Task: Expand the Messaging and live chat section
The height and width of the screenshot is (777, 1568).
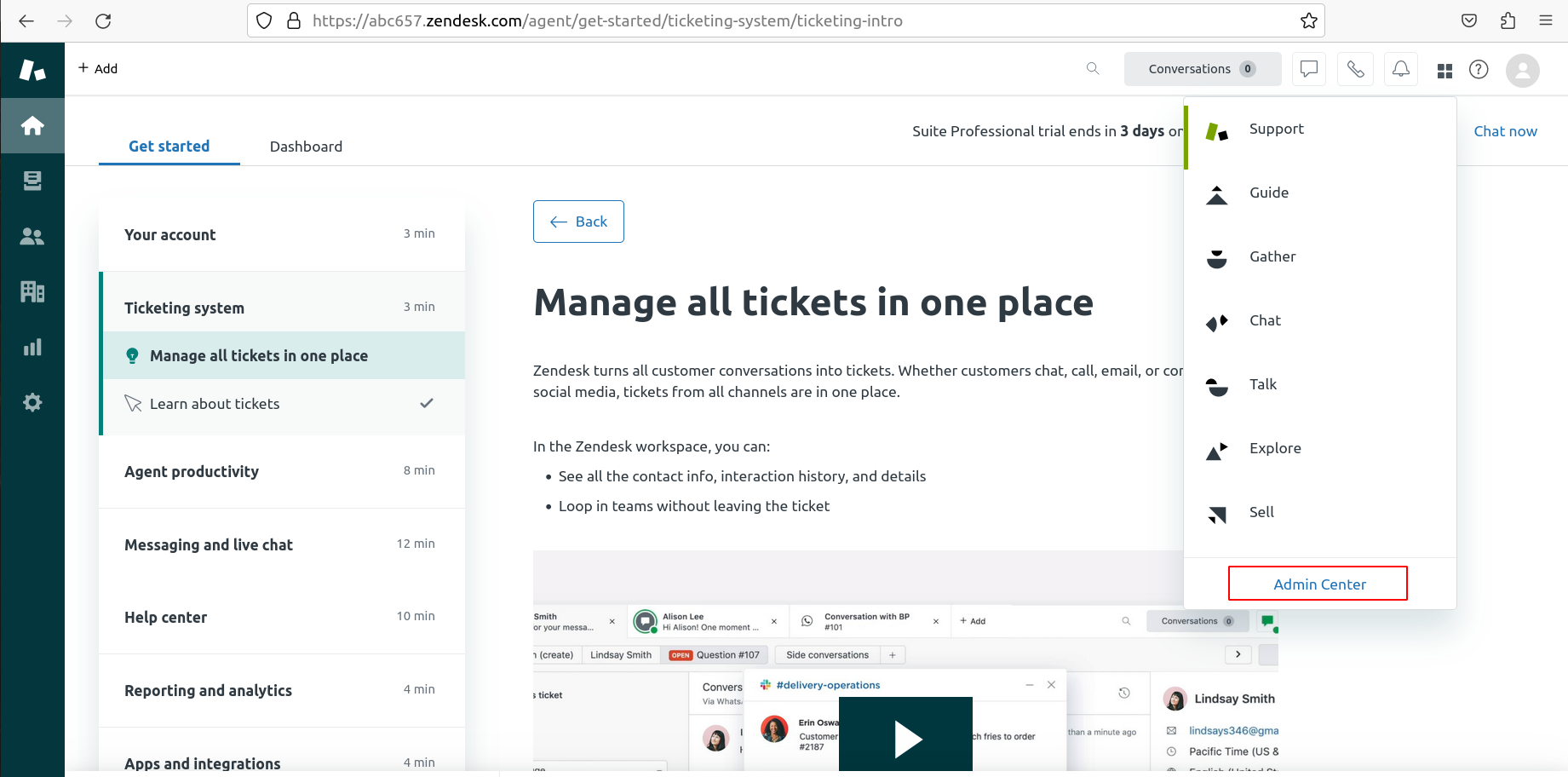Action: [x=282, y=544]
